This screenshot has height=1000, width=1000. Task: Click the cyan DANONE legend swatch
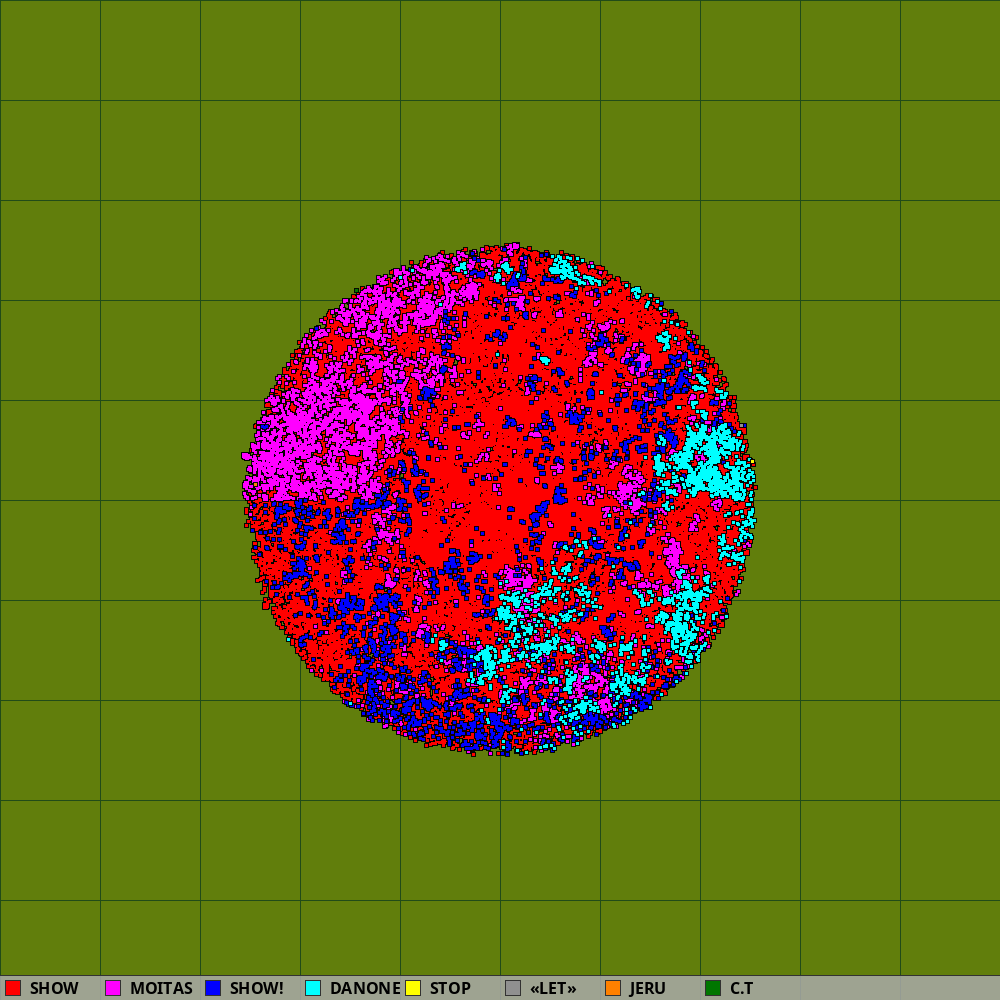point(313,988)
